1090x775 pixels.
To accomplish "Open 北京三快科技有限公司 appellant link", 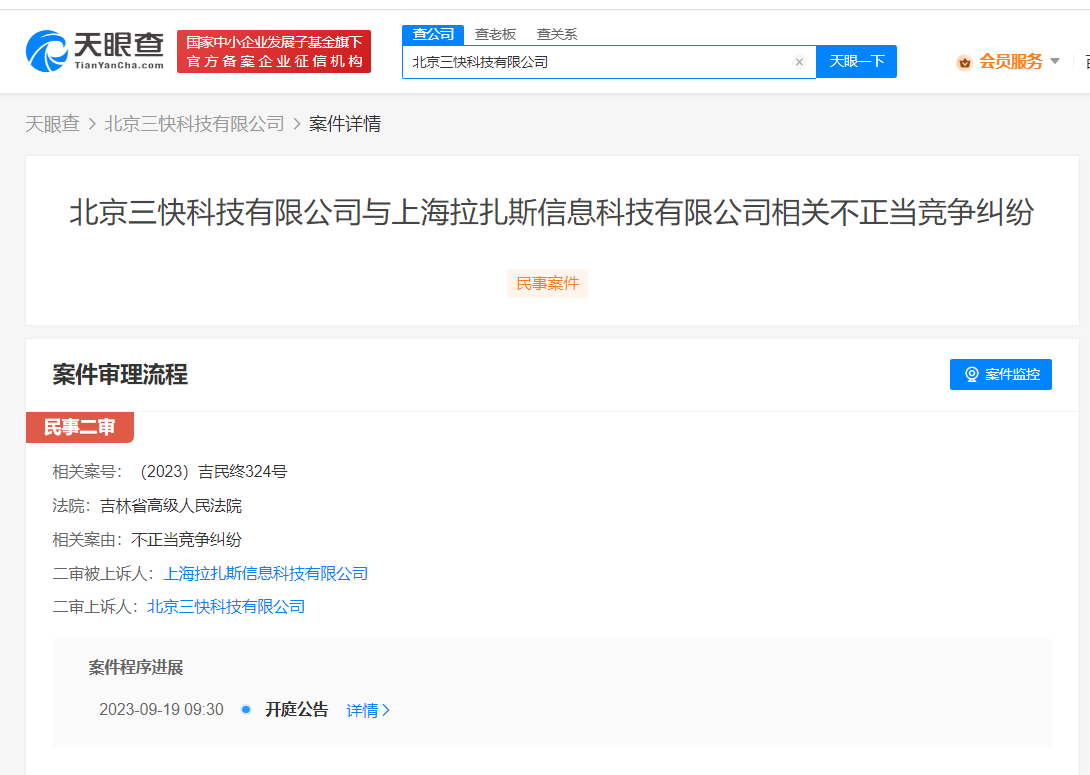I will click(x=226, y=607).
